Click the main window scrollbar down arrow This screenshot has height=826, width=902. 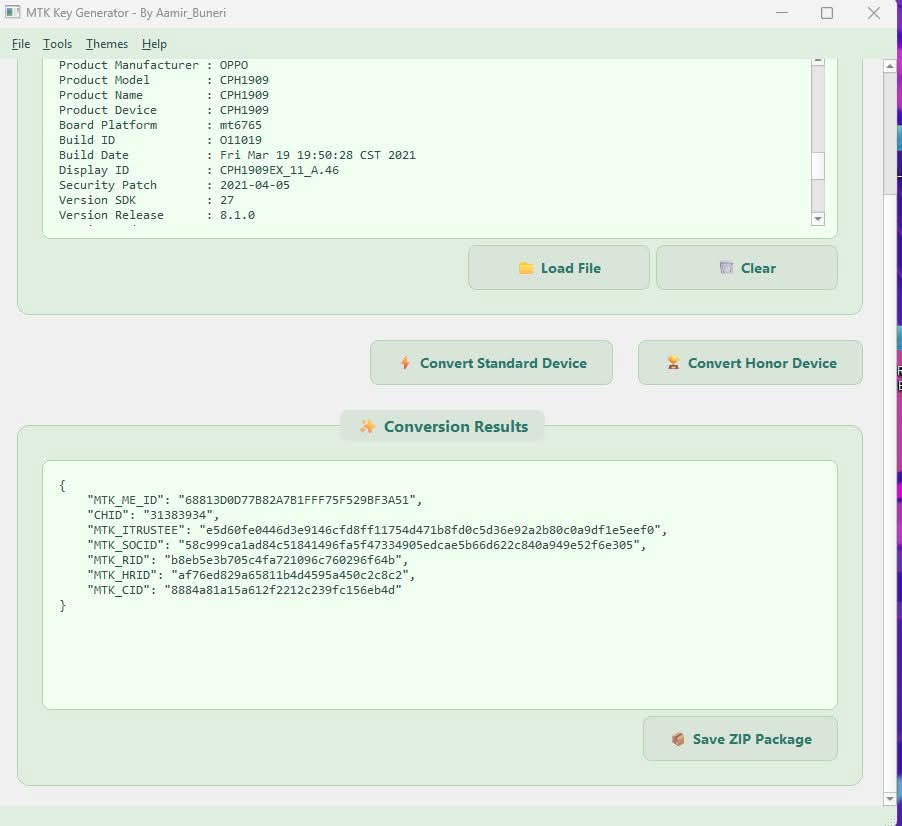tap(890, 798)
